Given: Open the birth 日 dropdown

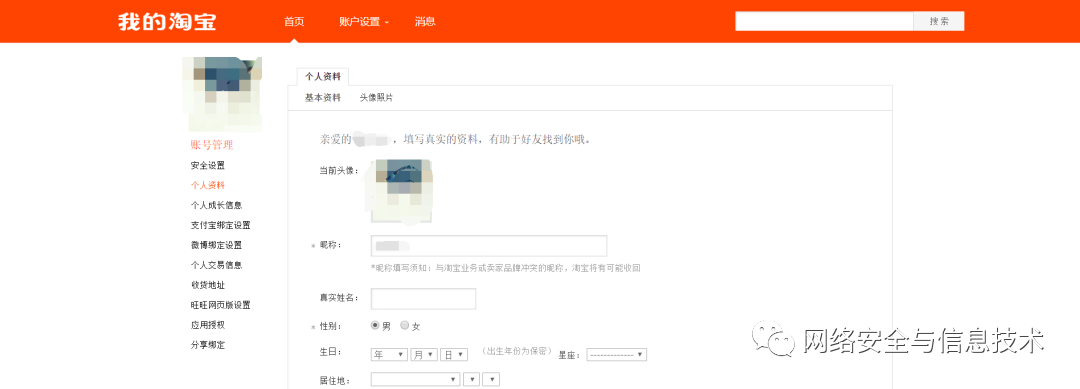Looking at the screenshot, I should coord(454,355).
